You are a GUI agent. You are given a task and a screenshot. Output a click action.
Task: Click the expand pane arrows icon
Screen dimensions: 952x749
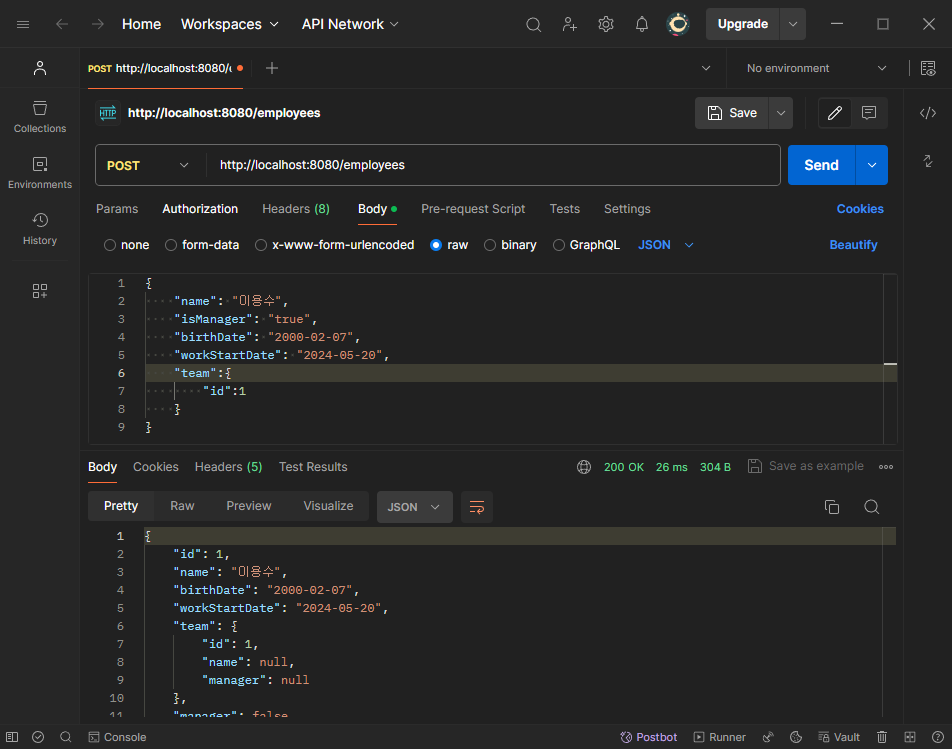(928, 161)
